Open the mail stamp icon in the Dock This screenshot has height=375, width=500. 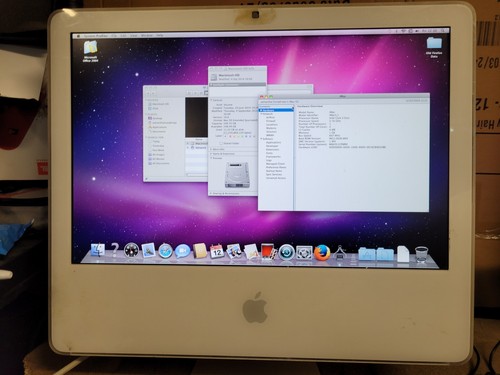tap(148, 250)
